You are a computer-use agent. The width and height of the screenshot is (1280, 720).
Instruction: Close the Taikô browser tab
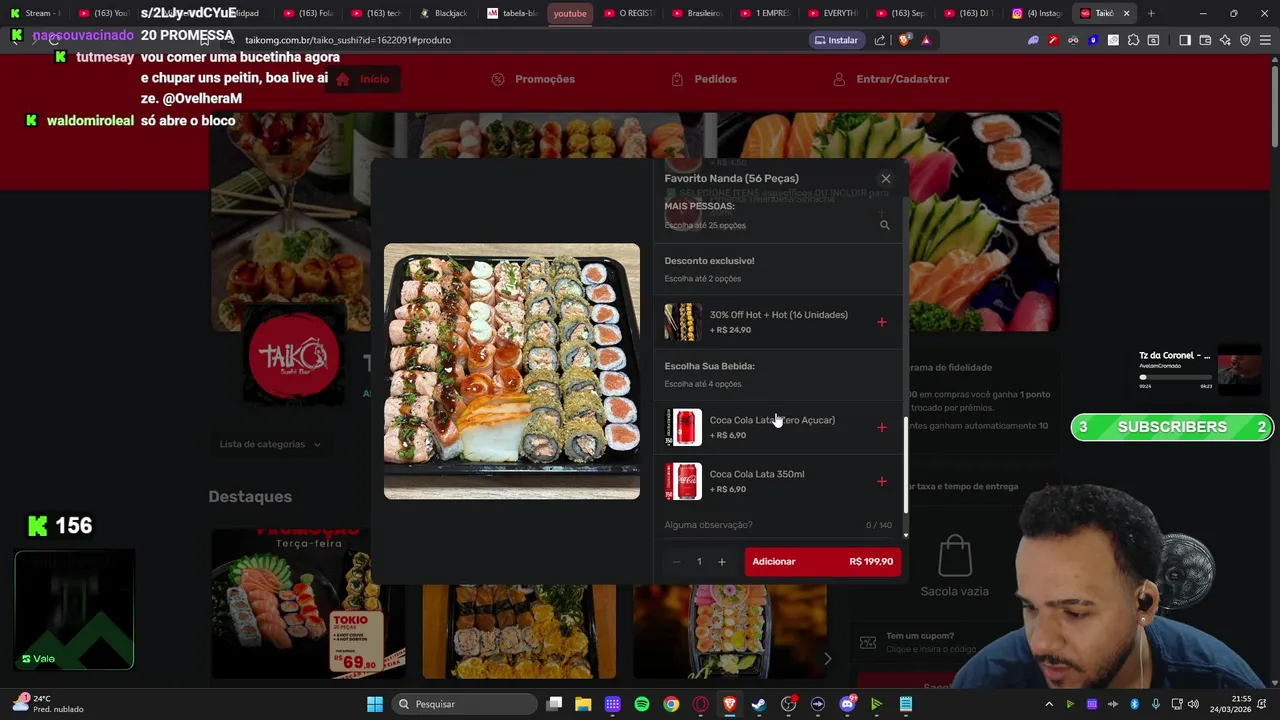point(1127,13)
